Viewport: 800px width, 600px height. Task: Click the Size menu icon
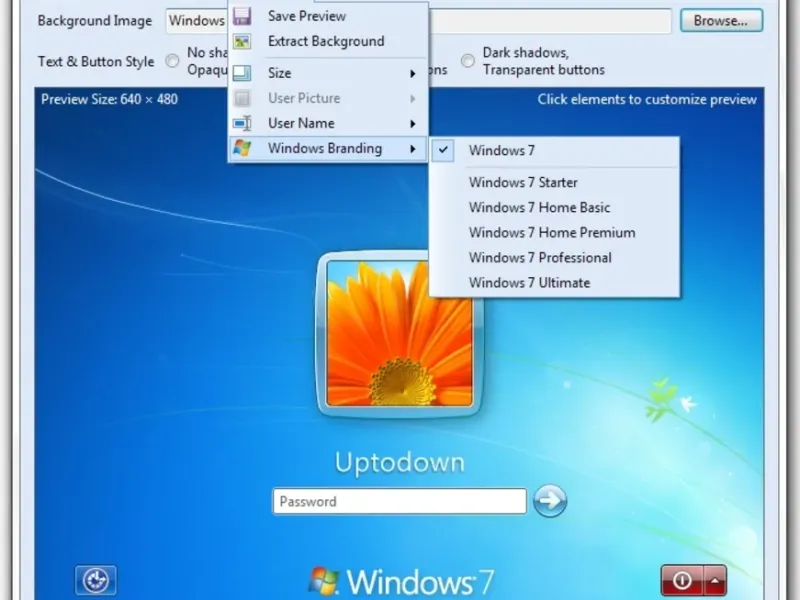click(x=242, y=73)
